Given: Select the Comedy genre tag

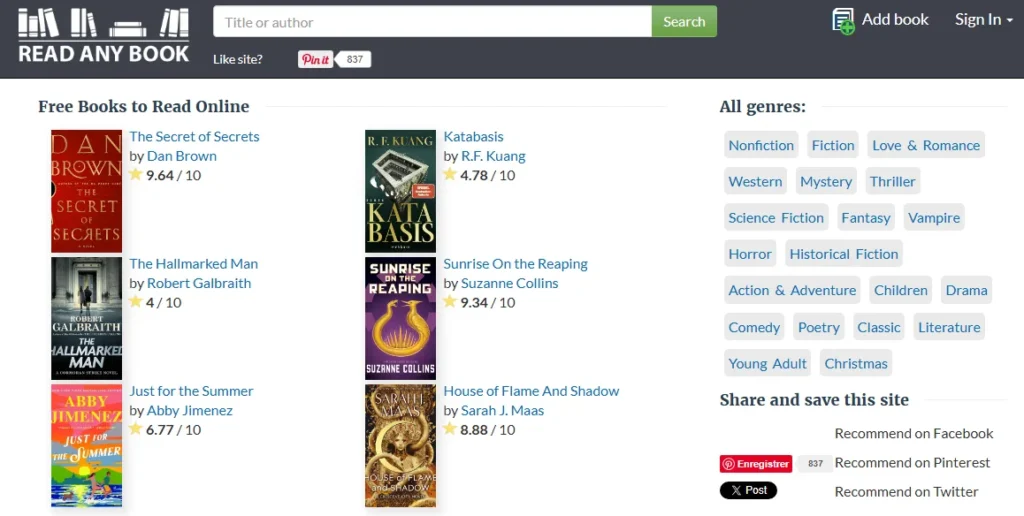Looking at the screenshot, I should tap(754, 327).
